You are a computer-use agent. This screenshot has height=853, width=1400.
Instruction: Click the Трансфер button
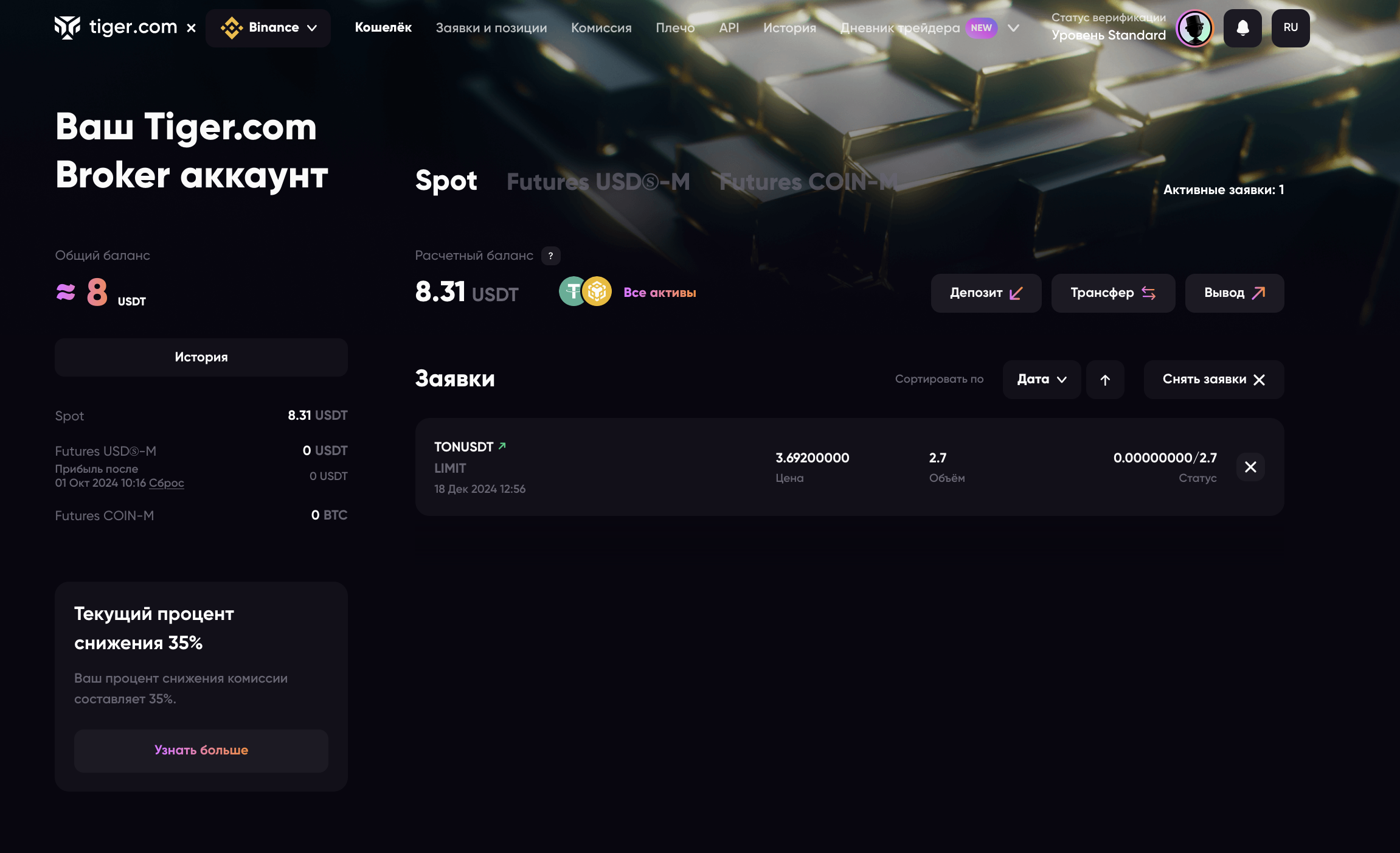1113,293
